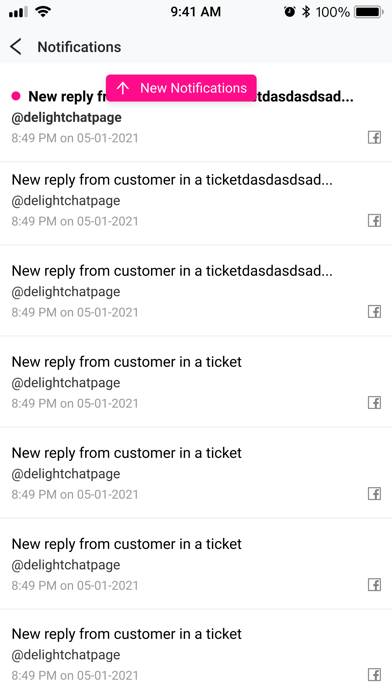This screenshot has height=696, width=392.
Task: Open the bold unread notification title
Action: point(191,96)
